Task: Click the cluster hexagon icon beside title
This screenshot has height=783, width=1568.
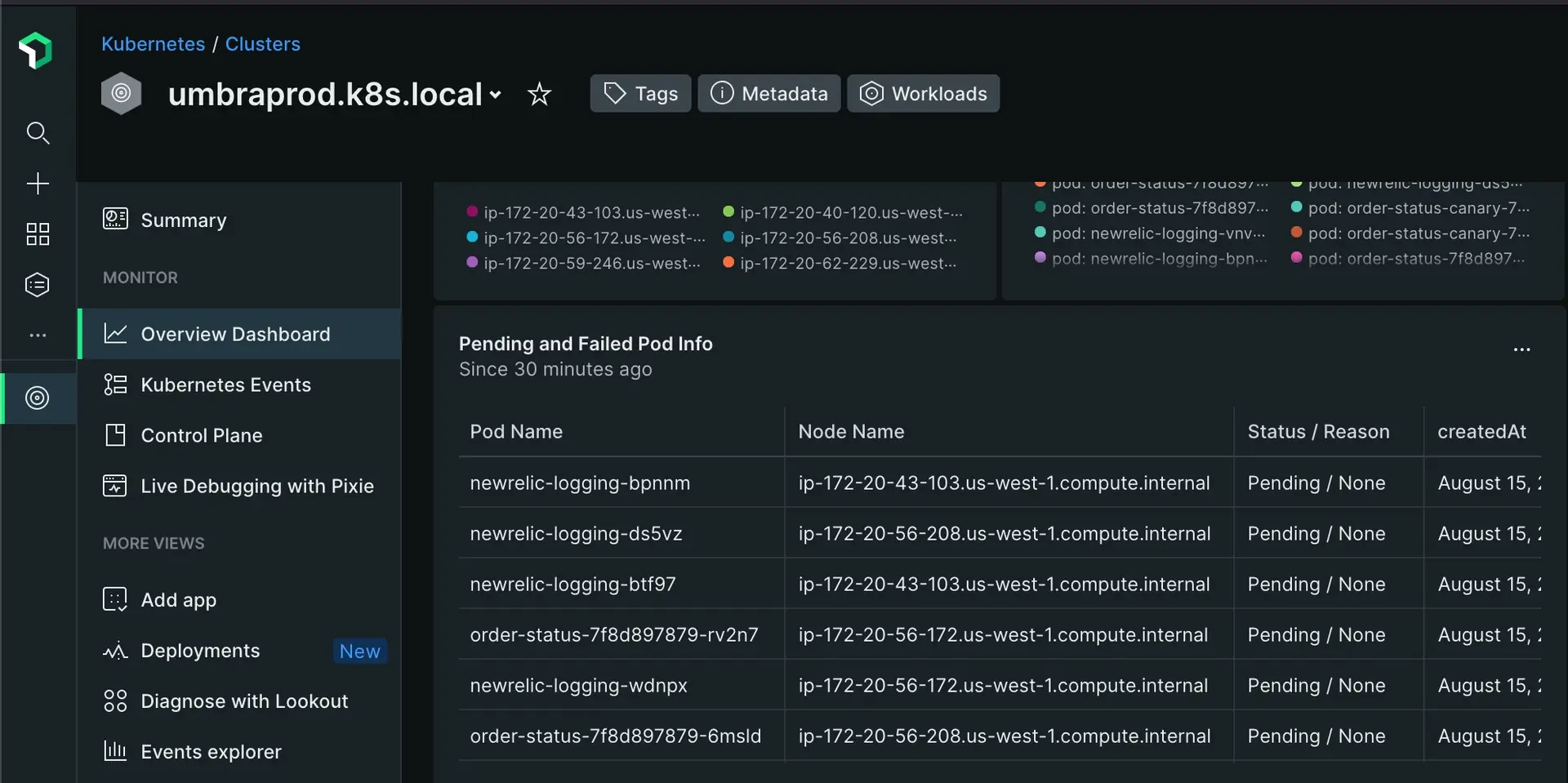Action: 121,93
